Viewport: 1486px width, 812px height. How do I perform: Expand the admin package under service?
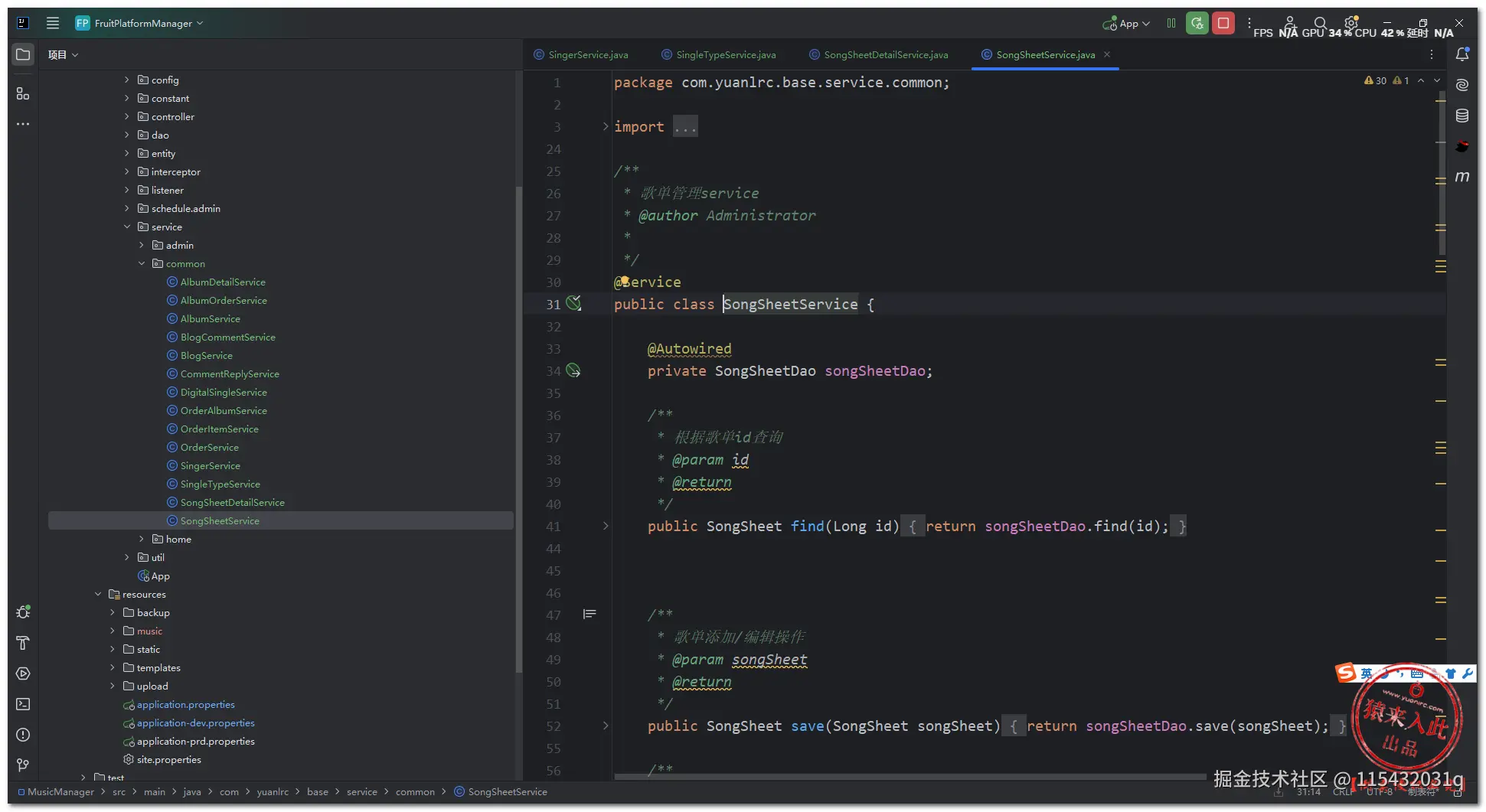142,245
